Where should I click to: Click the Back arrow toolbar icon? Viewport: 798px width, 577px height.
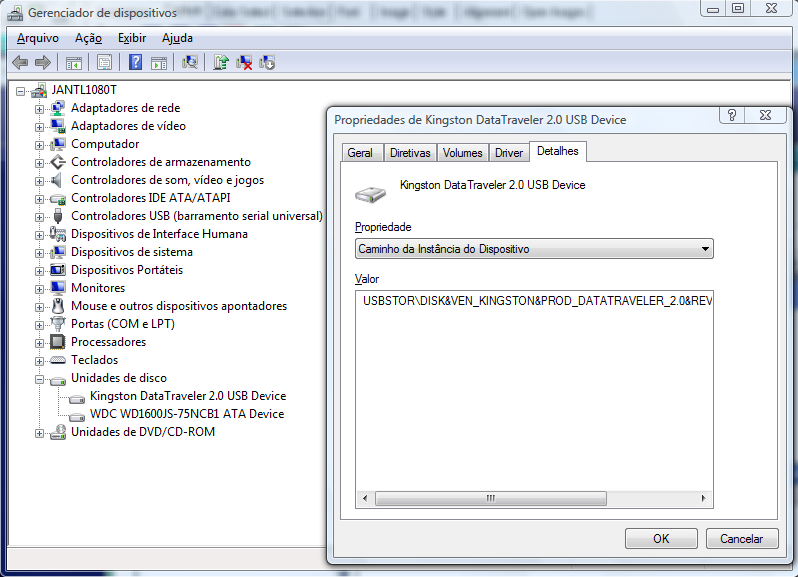pos(20,63)
